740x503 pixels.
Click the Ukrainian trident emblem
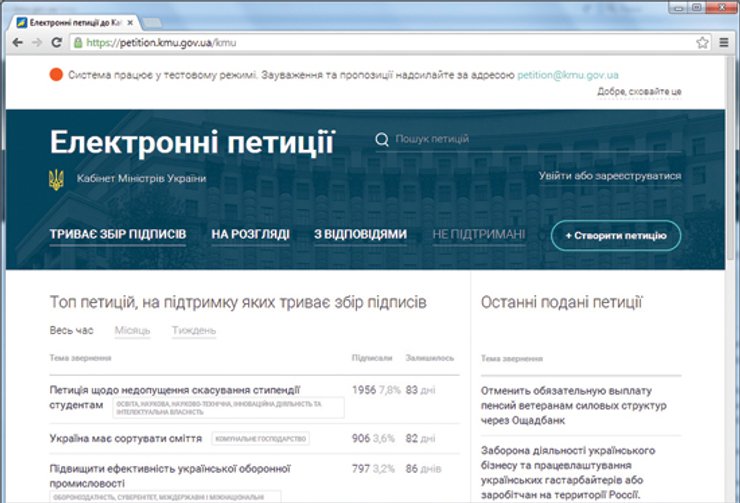[x=57, y=179]
